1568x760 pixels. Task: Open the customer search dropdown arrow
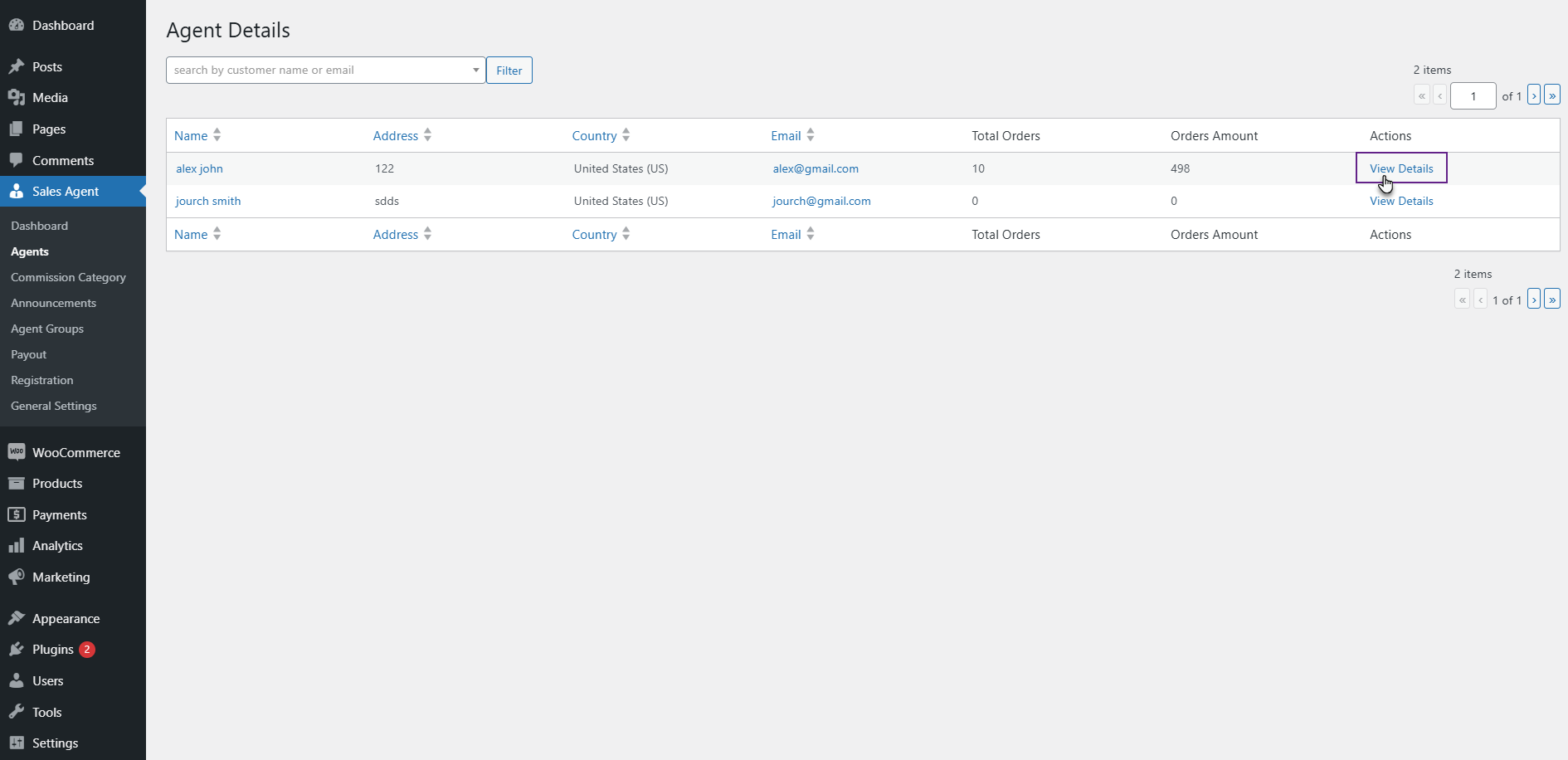475,71
